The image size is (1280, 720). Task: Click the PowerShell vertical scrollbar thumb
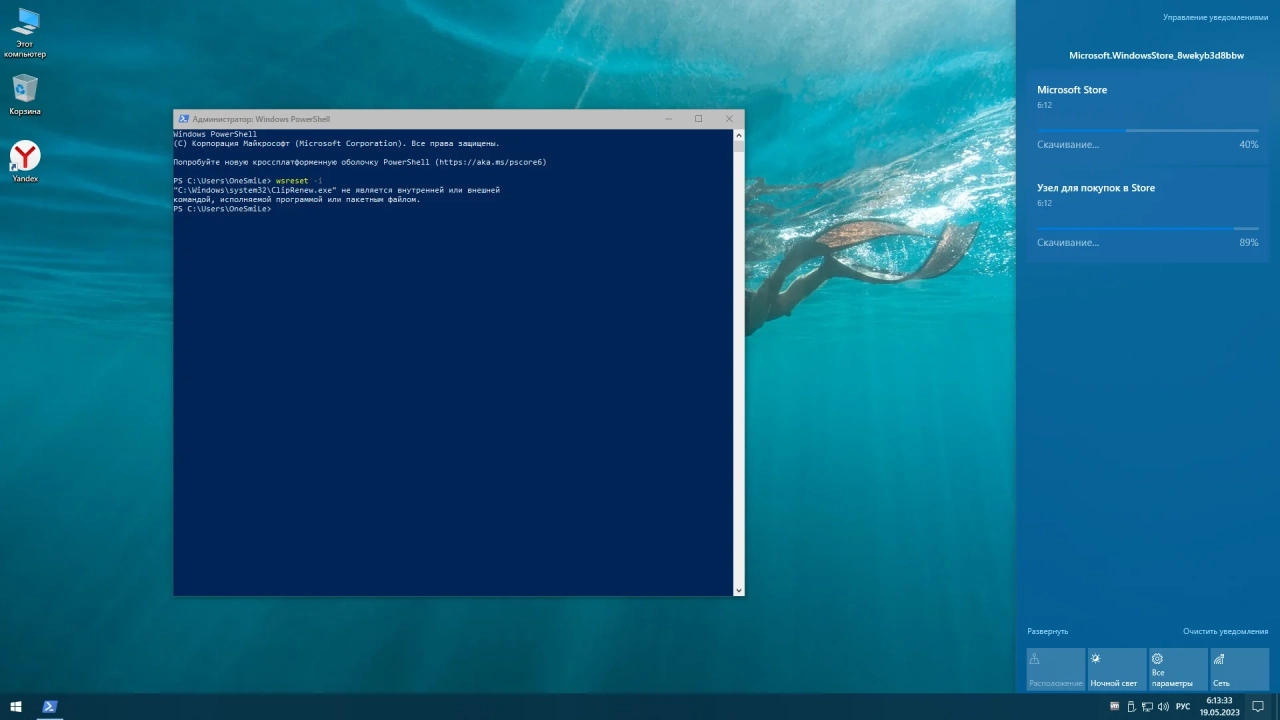(x=739, y=146)
